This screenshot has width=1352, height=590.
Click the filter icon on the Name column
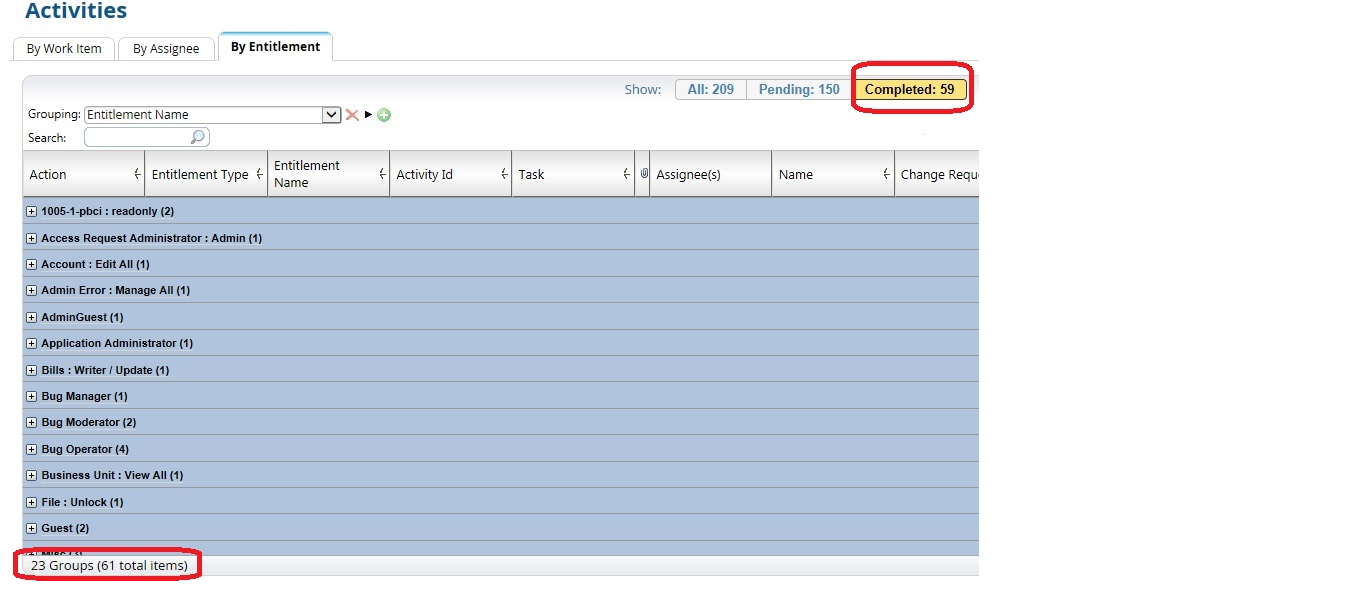[888, 177]
